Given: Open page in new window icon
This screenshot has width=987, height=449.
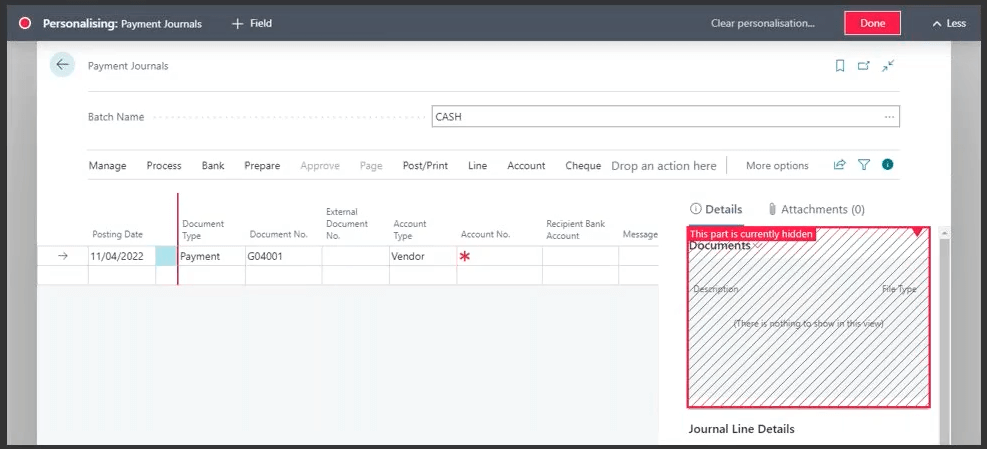Looking at the screenshot, I should pos(864,66).
